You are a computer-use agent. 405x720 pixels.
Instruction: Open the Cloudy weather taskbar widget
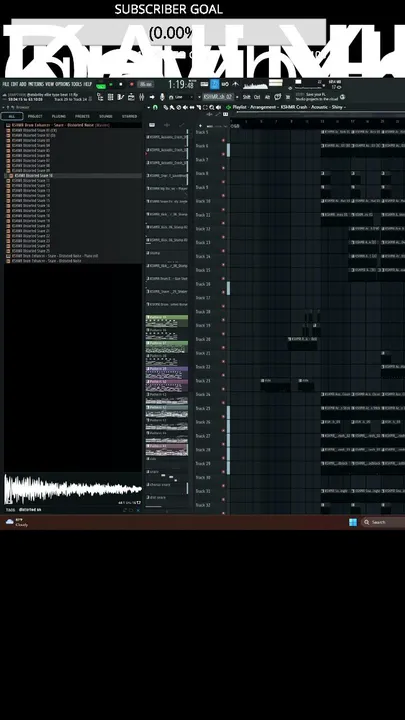point(17,522)
